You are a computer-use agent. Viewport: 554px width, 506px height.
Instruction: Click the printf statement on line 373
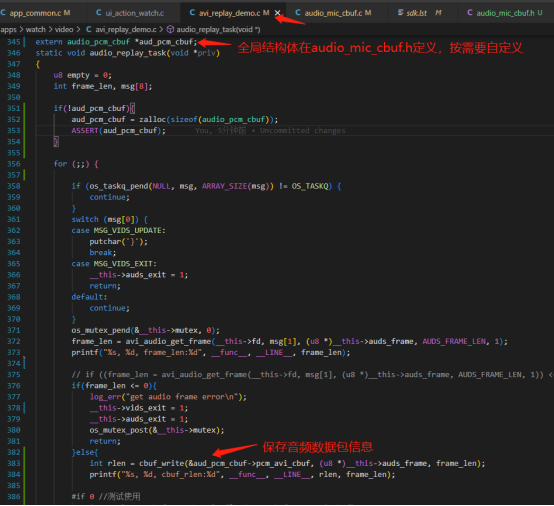(x=211, y=353)
